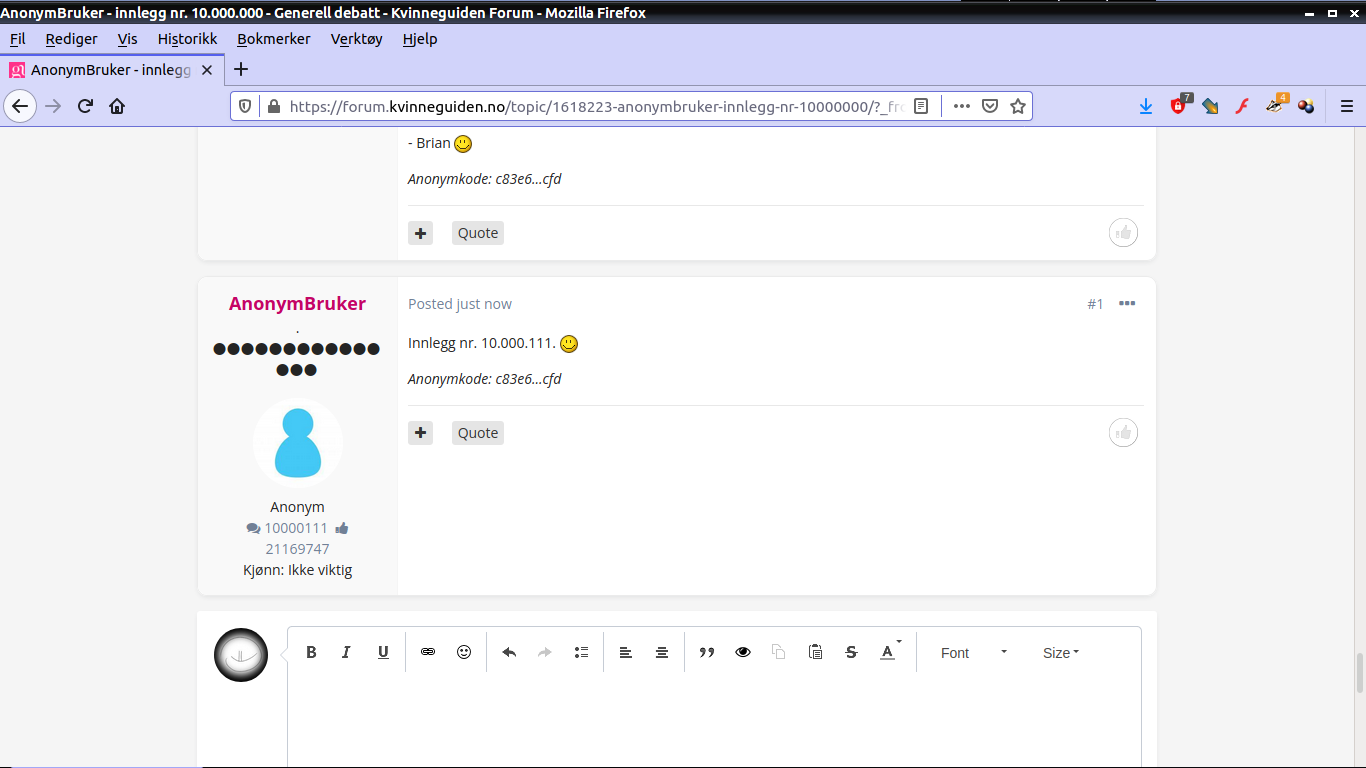Open AnonymBruker user profile link
The height and width of the screenshot is (768, 1366).
pyautogui.click(x=297, y=303)
